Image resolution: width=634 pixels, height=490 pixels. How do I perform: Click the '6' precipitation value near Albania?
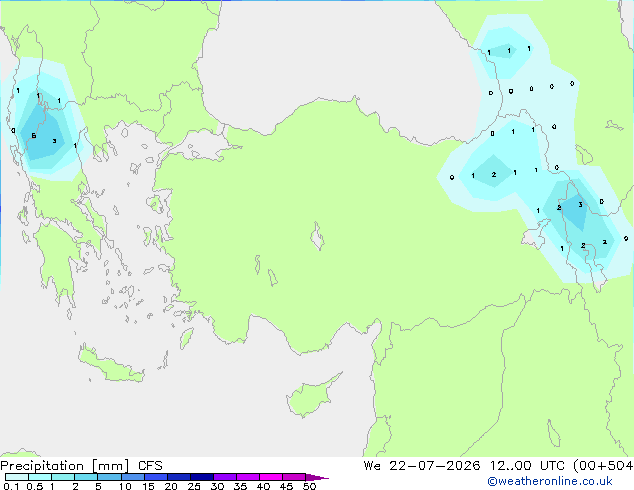point(34,136)
